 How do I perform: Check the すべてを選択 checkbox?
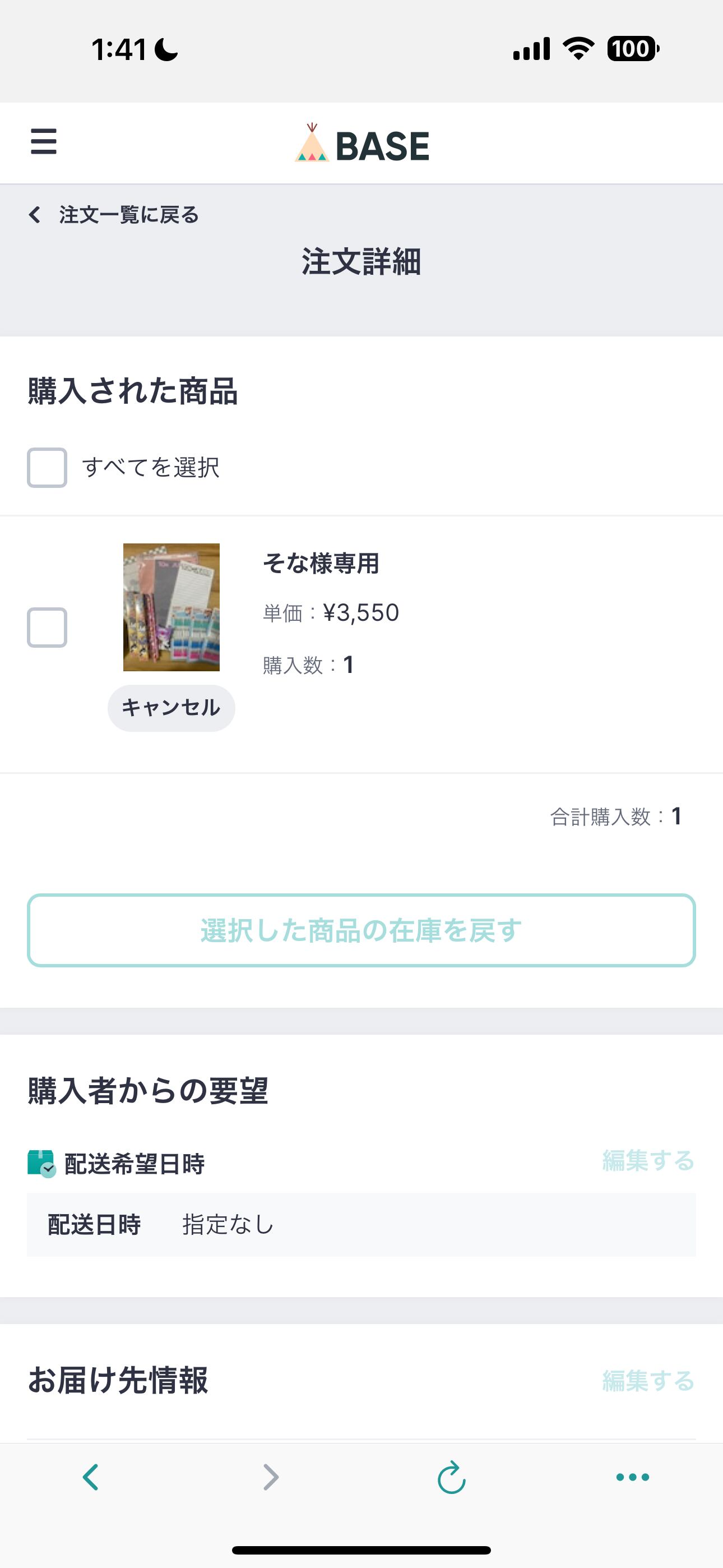(x=47, y=468)
